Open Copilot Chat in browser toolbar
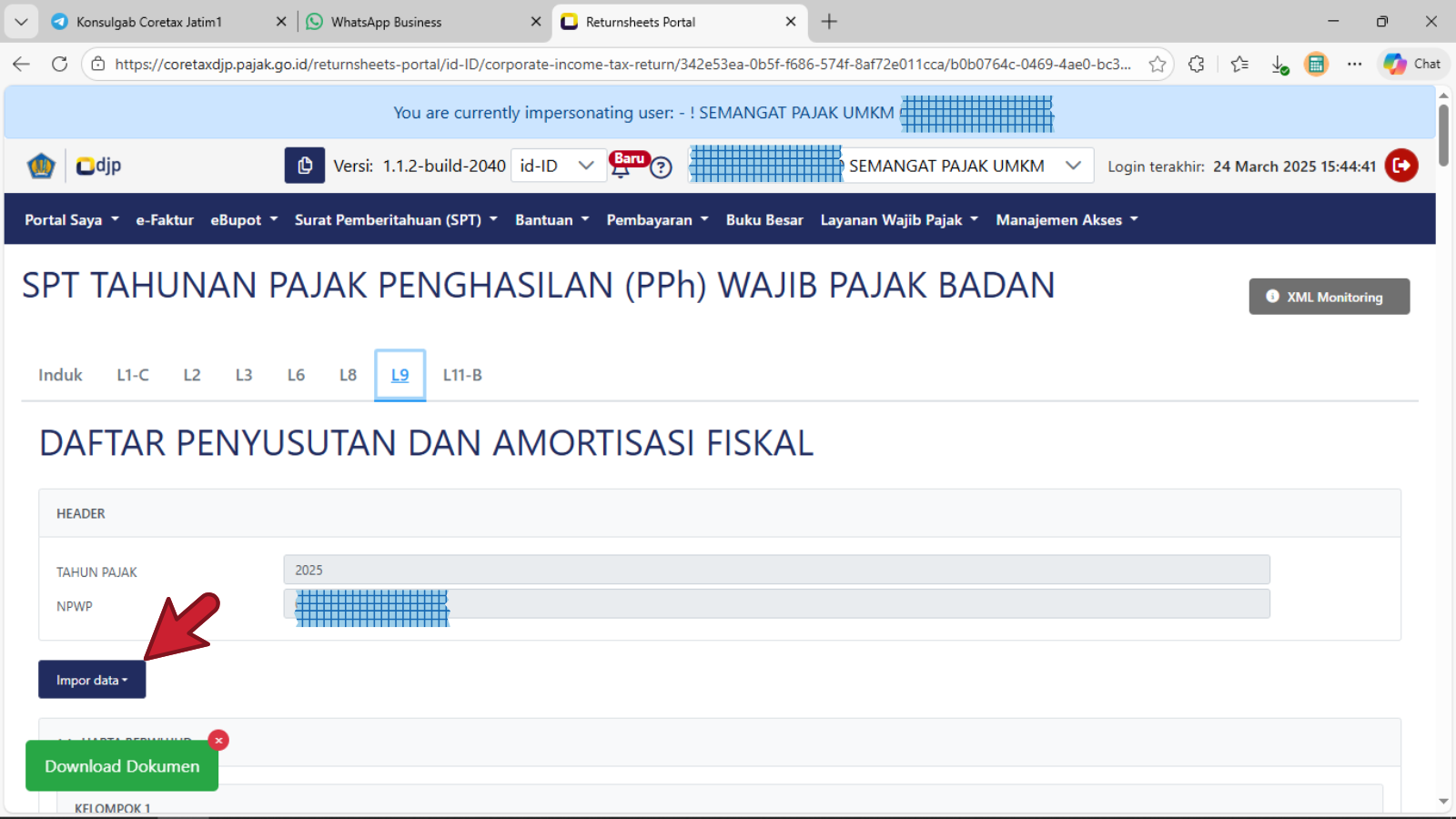 [1412, 64]
